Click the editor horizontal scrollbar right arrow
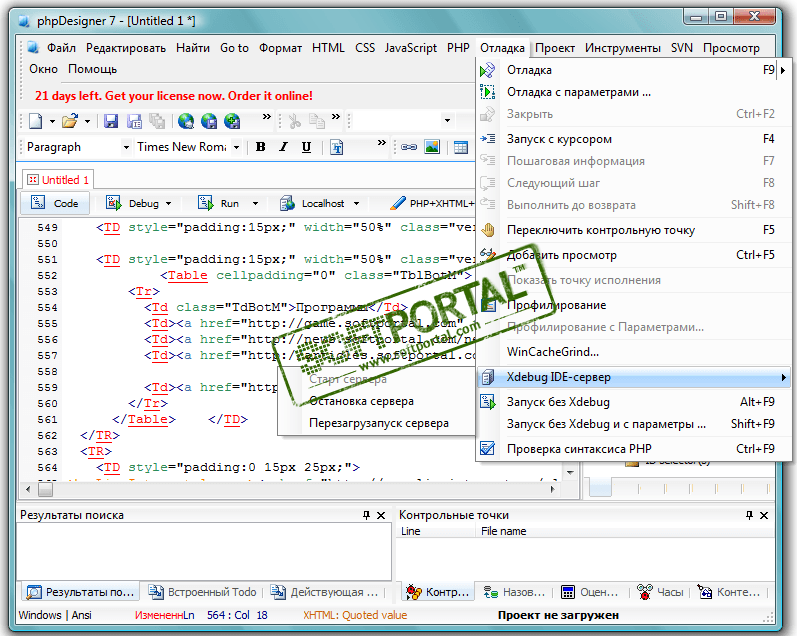The width and height of the screenshot is (797, 636). coord(553,490)
